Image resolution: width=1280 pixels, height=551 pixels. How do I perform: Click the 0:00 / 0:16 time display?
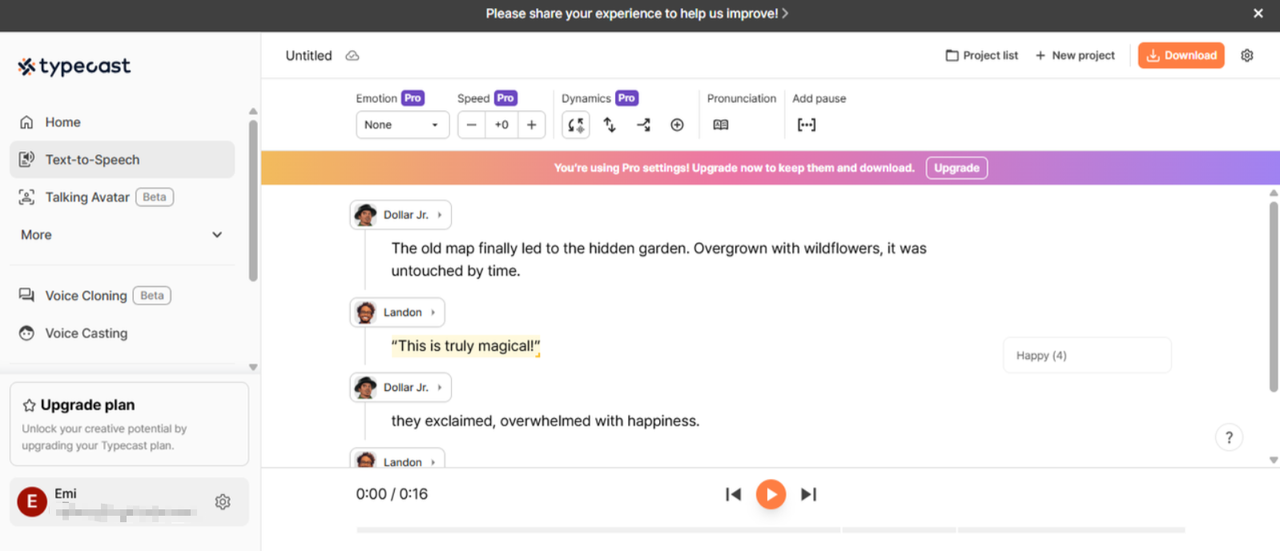coord(392,494)
